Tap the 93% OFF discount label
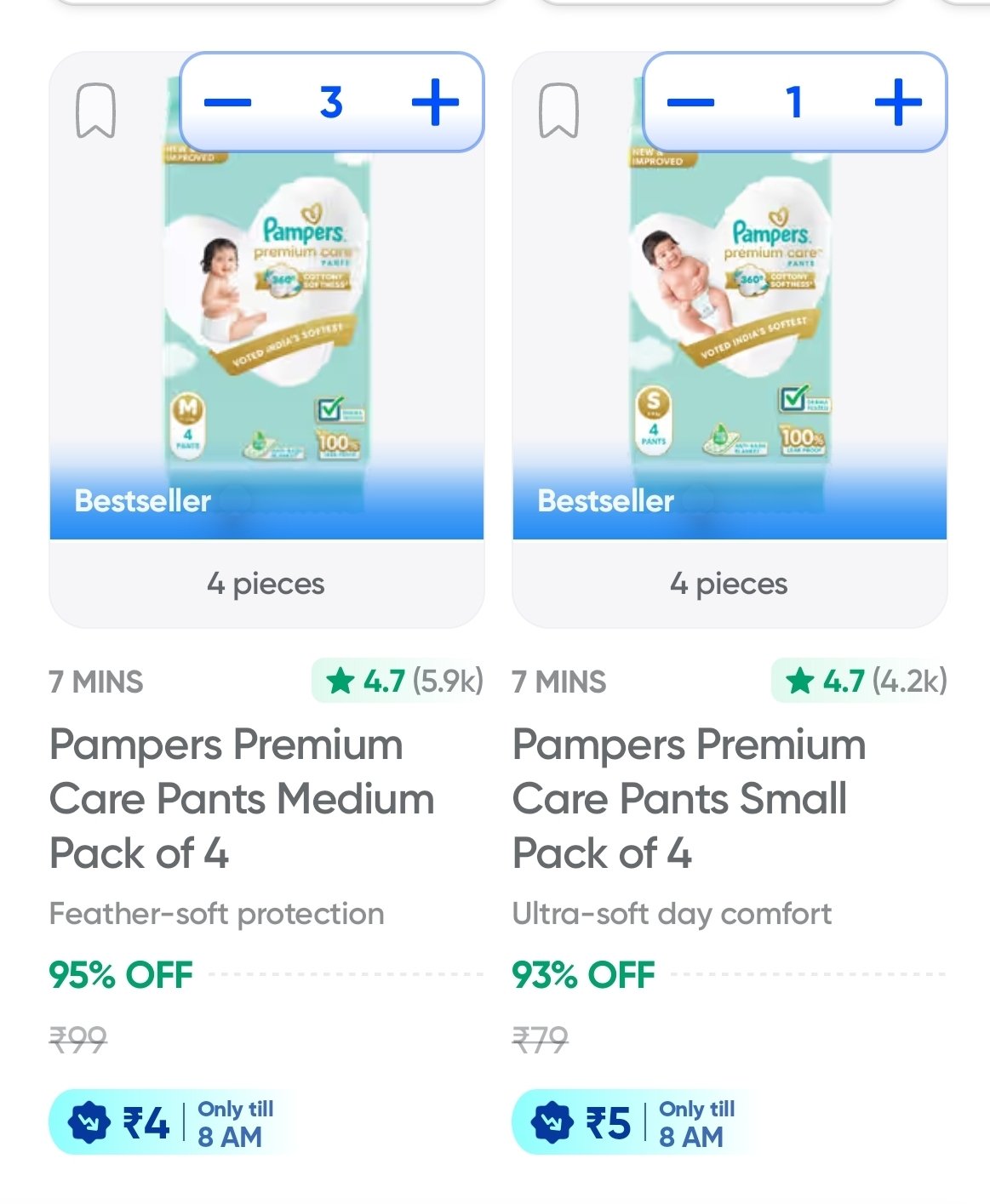The height and width of the screenshot is (1204, 990). click(x=584, y=975)
